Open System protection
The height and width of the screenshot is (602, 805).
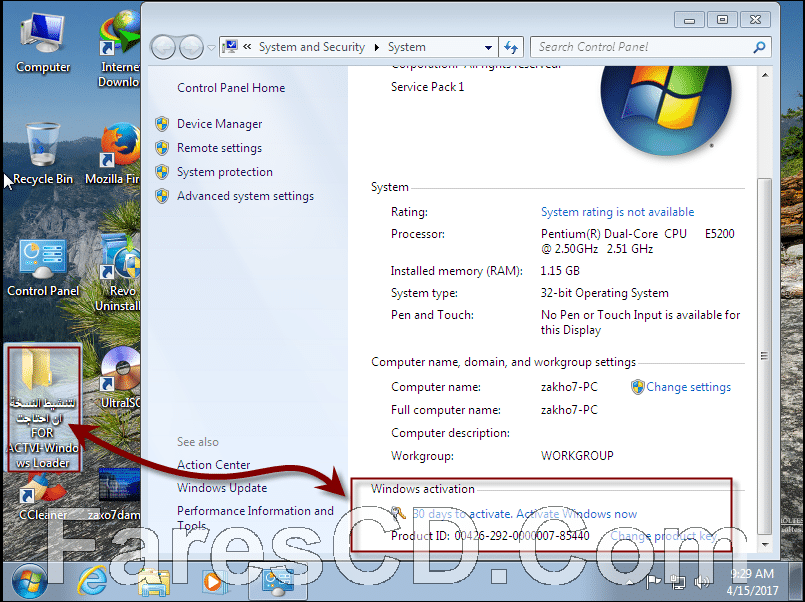point(225,172)
